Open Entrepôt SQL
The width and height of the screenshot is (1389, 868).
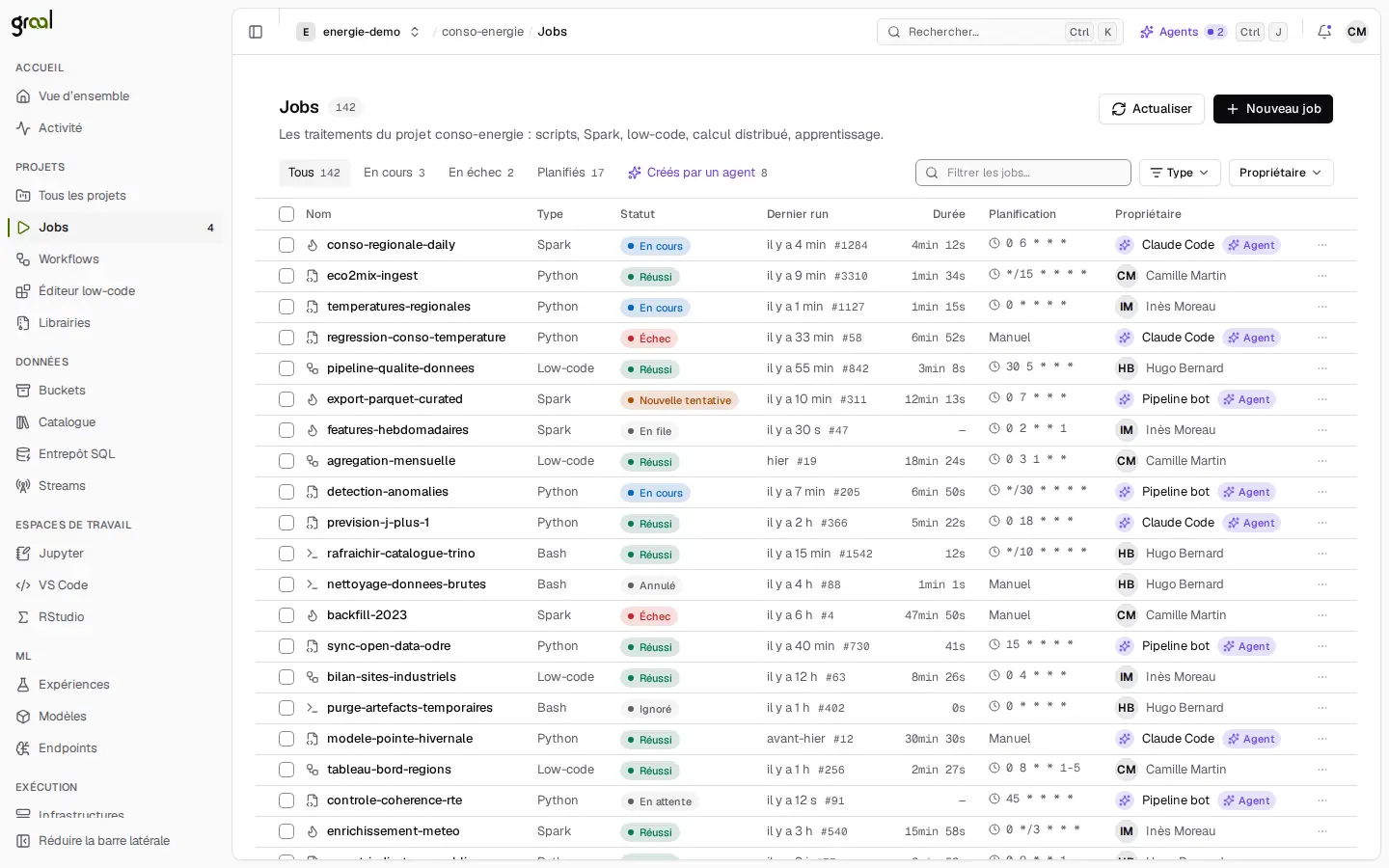(x=116, y=454)
